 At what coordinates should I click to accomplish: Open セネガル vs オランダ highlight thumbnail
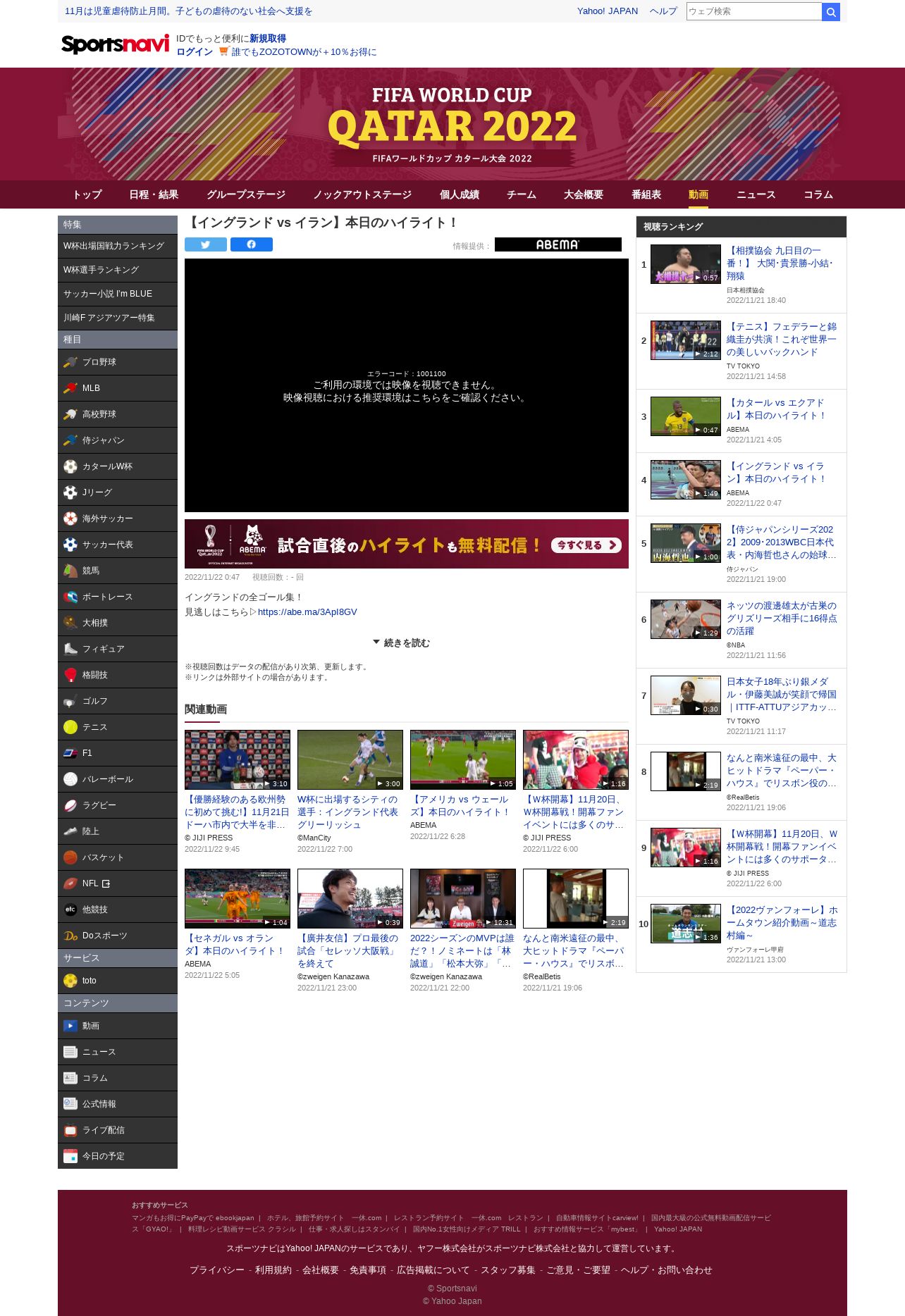click(x=238, y=898)
